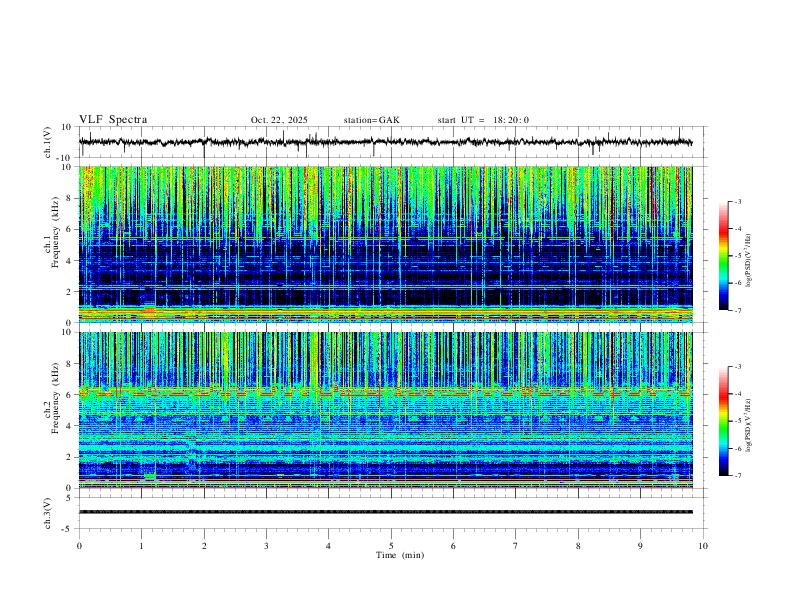This screenshot has width=792, height=612.
Task: Click the "2" kHz tick on ch.2 spectrogram
Action: tap(69, 457)
